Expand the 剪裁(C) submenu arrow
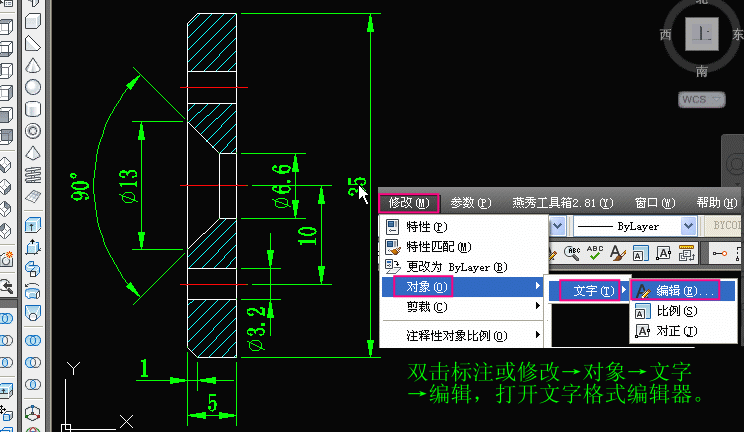 coord(537,307)
